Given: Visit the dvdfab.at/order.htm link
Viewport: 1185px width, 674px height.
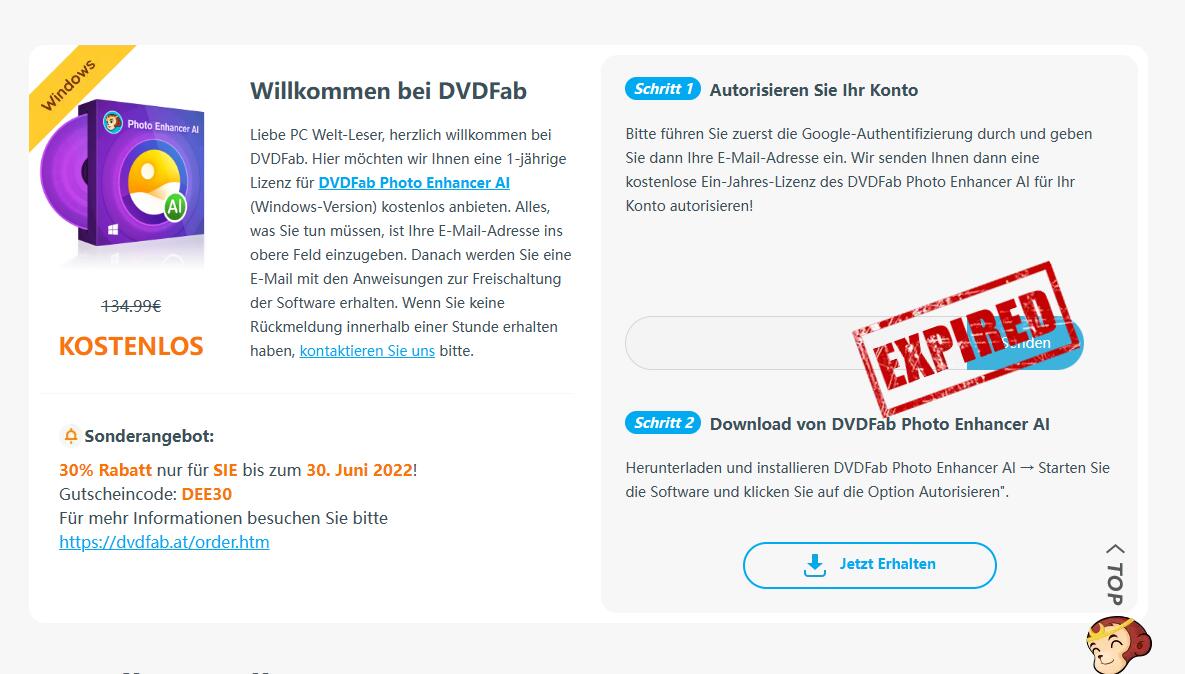Looking at the screenshot, I should [164, 542].
